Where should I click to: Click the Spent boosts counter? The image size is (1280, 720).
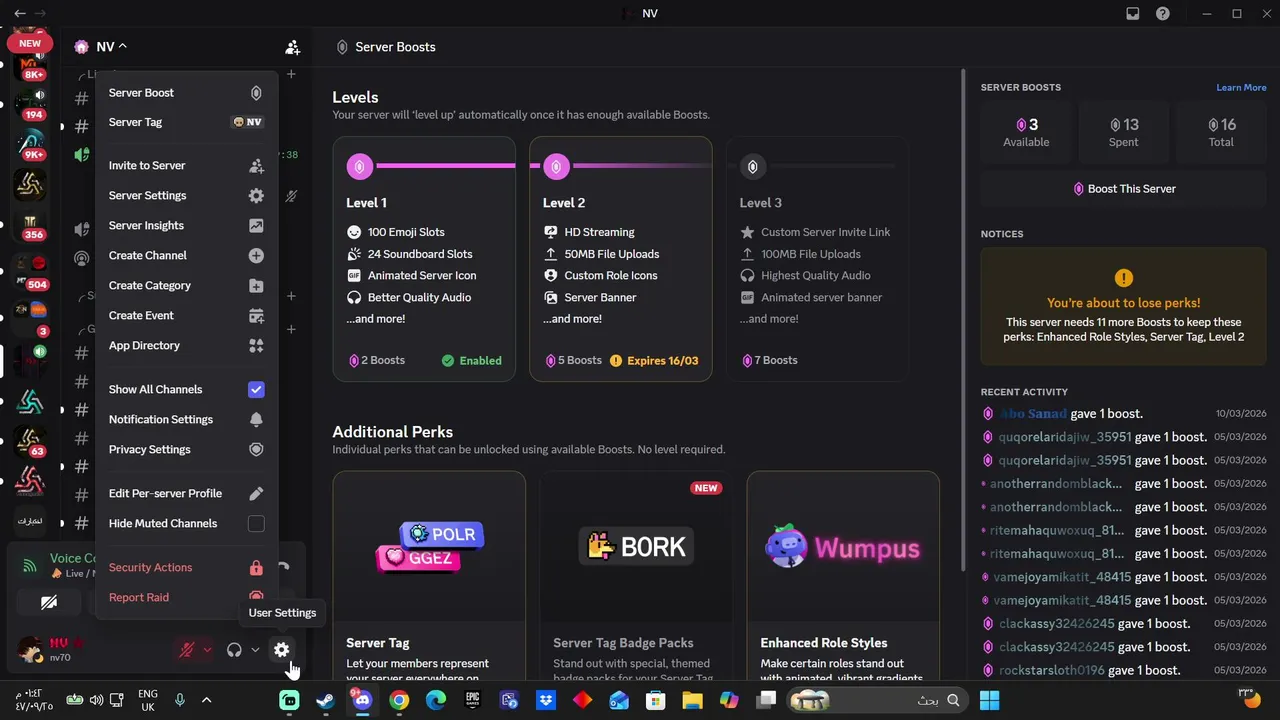click(x=1124, y=132)
